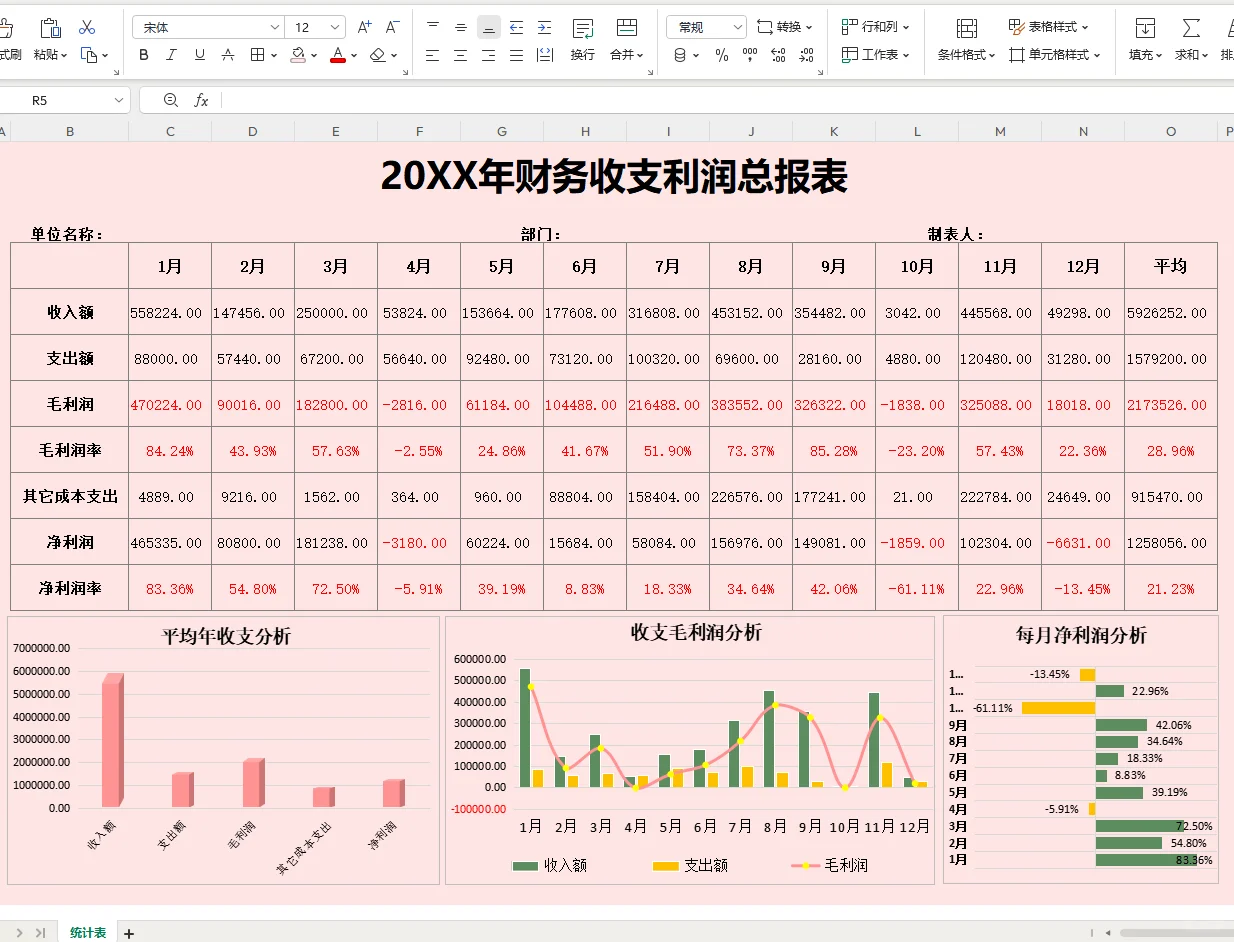Click the 填充 fill button

[x=1145, y=40]
